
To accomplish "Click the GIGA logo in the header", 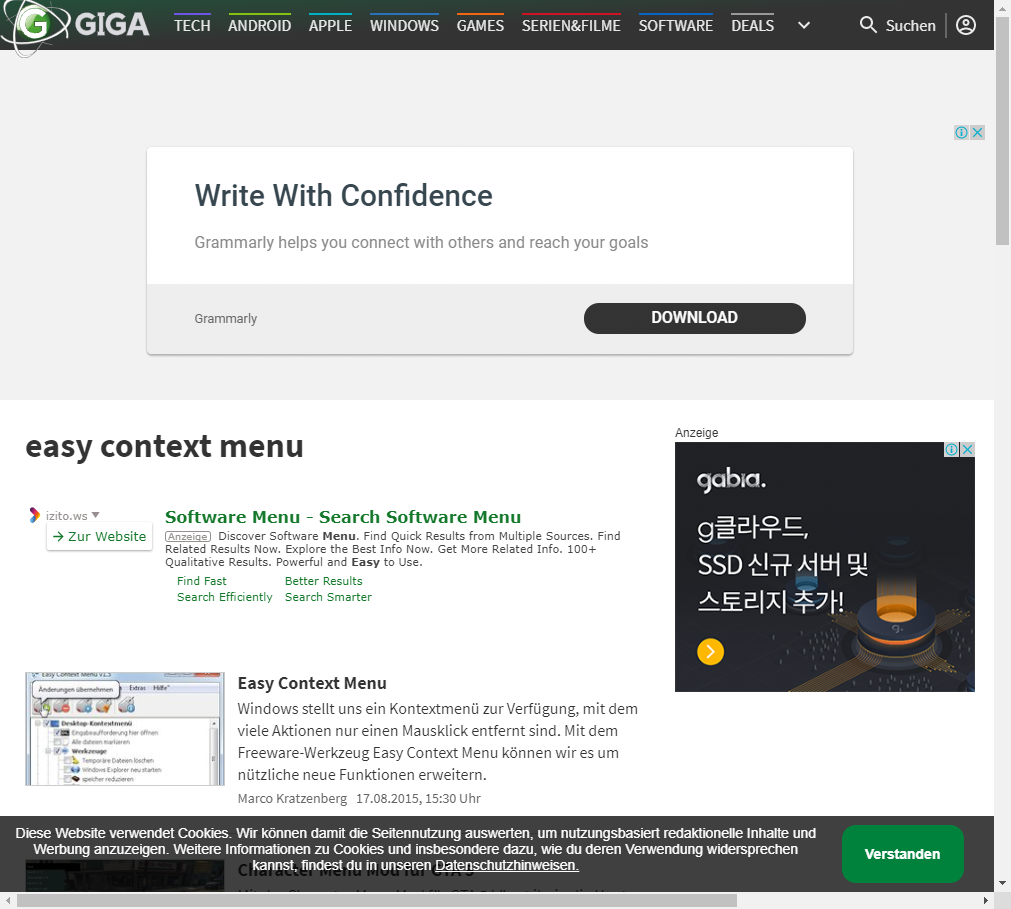I will [75, 26].
